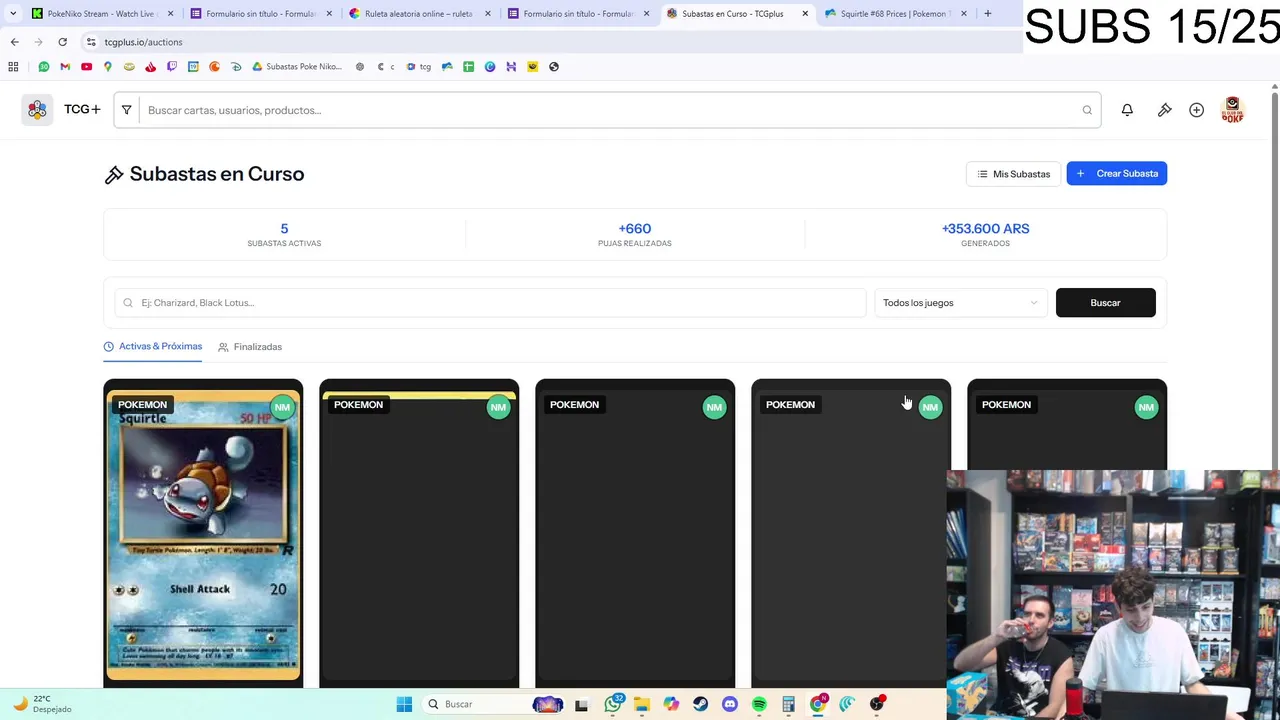Click '+660 Pujas Realizadas' stat
1280x720 pixels.
(635, 234)
